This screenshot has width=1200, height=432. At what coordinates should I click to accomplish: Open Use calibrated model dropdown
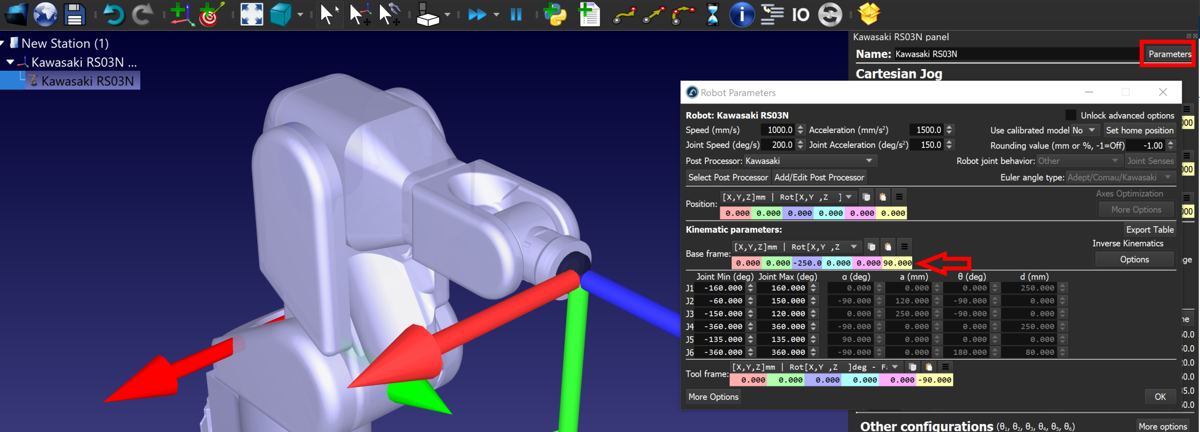[x=1084, y=130]
